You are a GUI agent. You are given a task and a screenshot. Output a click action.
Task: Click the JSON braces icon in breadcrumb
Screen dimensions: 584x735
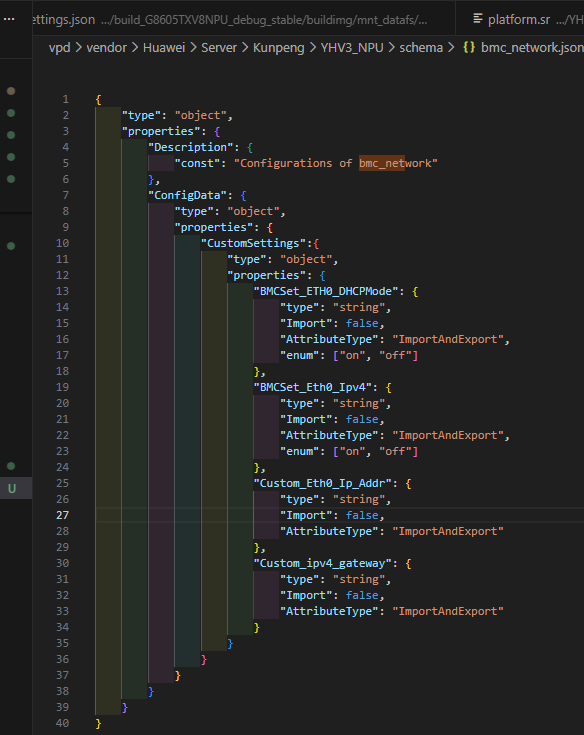[x=469, y=47]
